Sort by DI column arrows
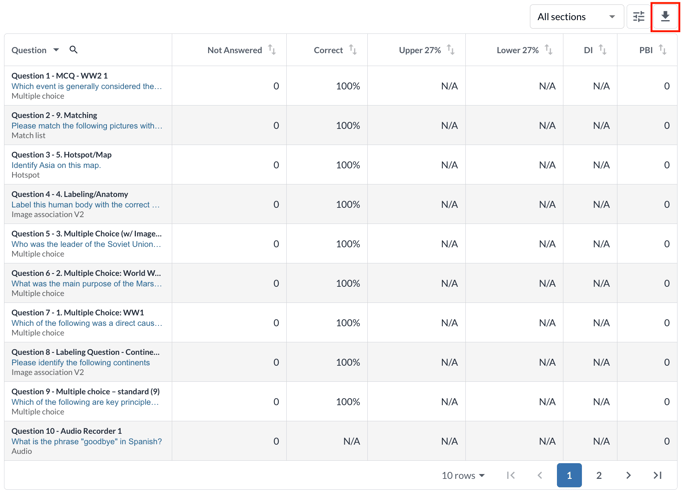The height and width of the screenshot is (497, 688). coord(602,50)
